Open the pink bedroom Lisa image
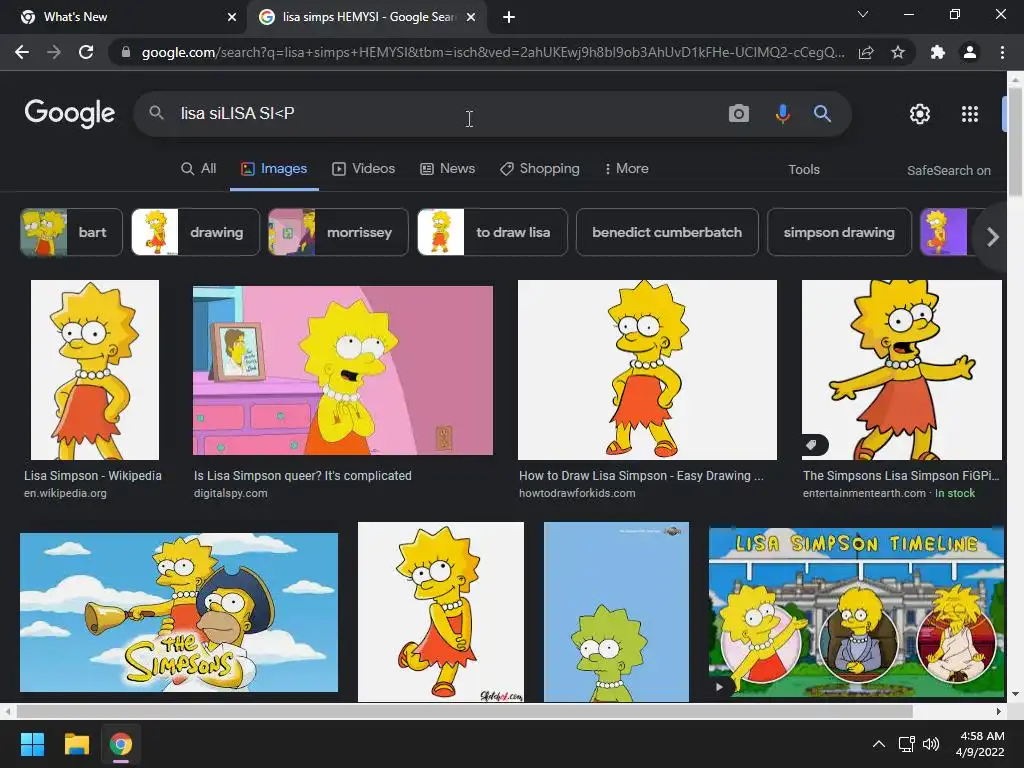 pos(343,370)
